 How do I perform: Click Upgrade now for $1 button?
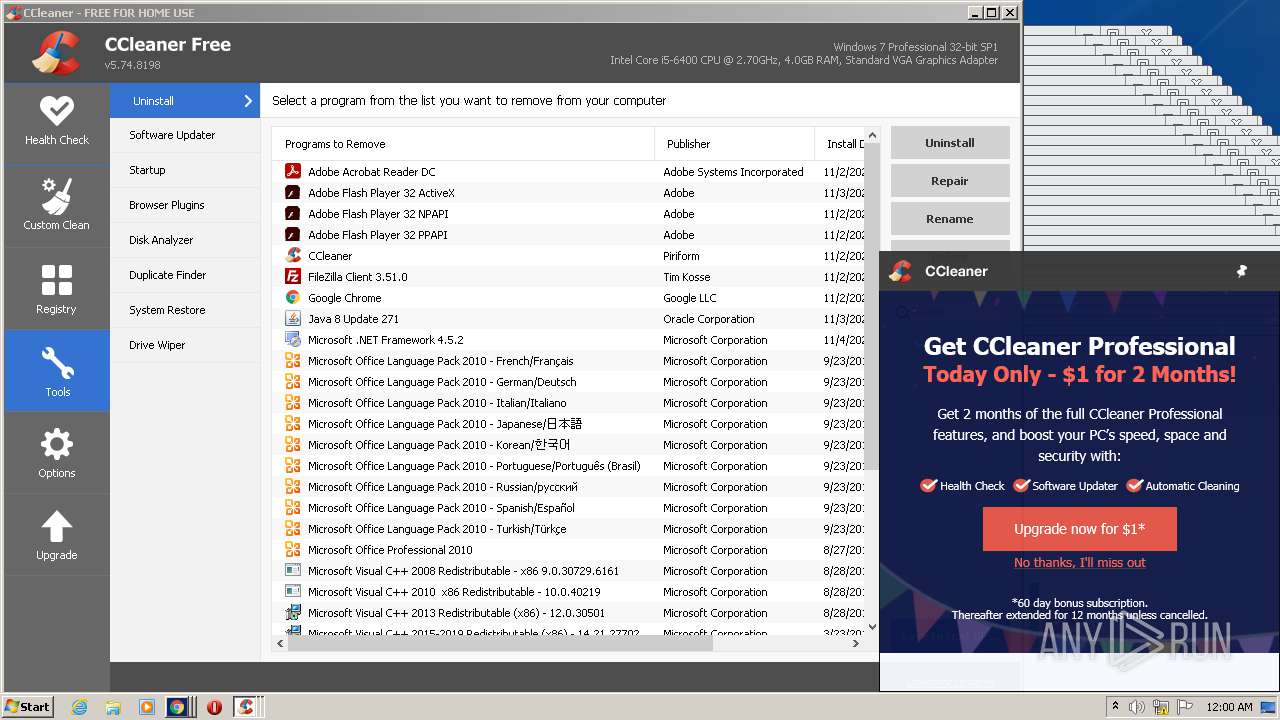coord(1080,529)
